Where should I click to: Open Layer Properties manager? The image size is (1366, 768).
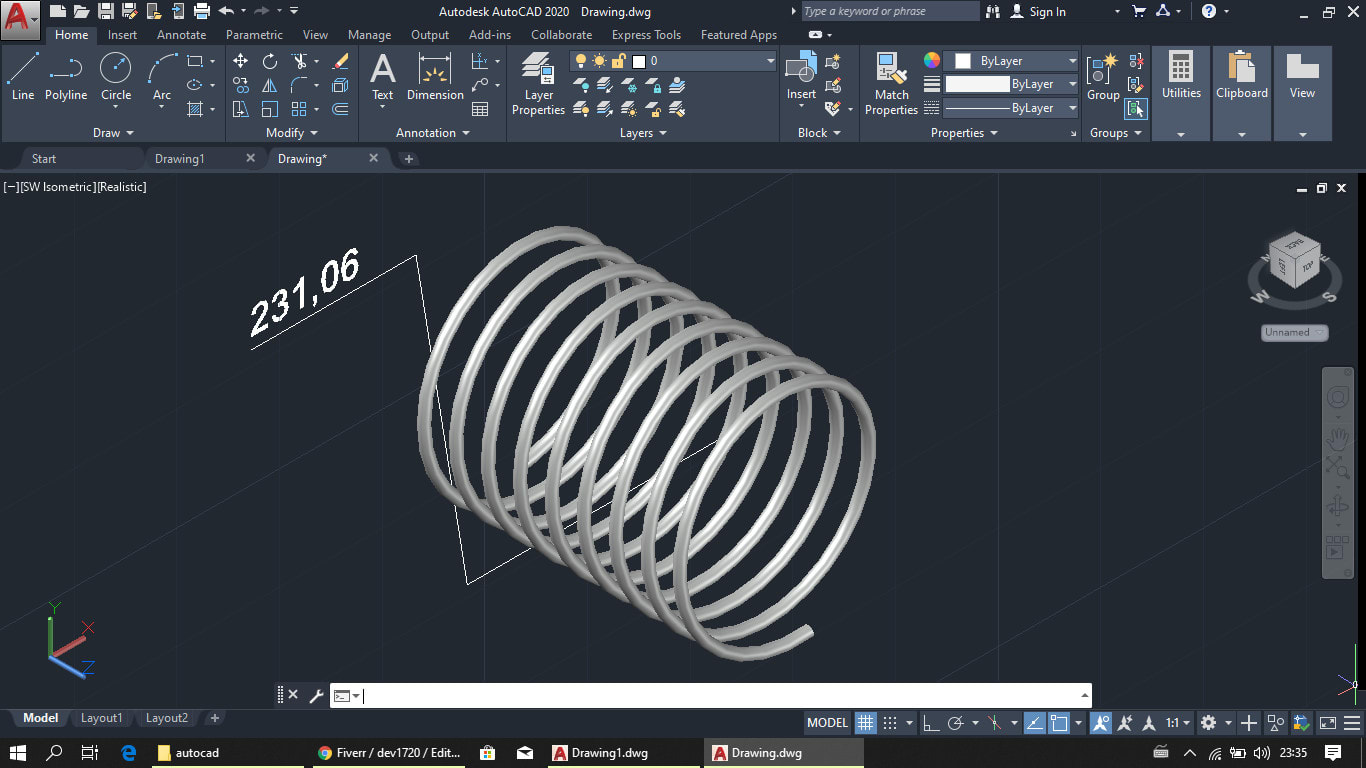click(538, 84)
